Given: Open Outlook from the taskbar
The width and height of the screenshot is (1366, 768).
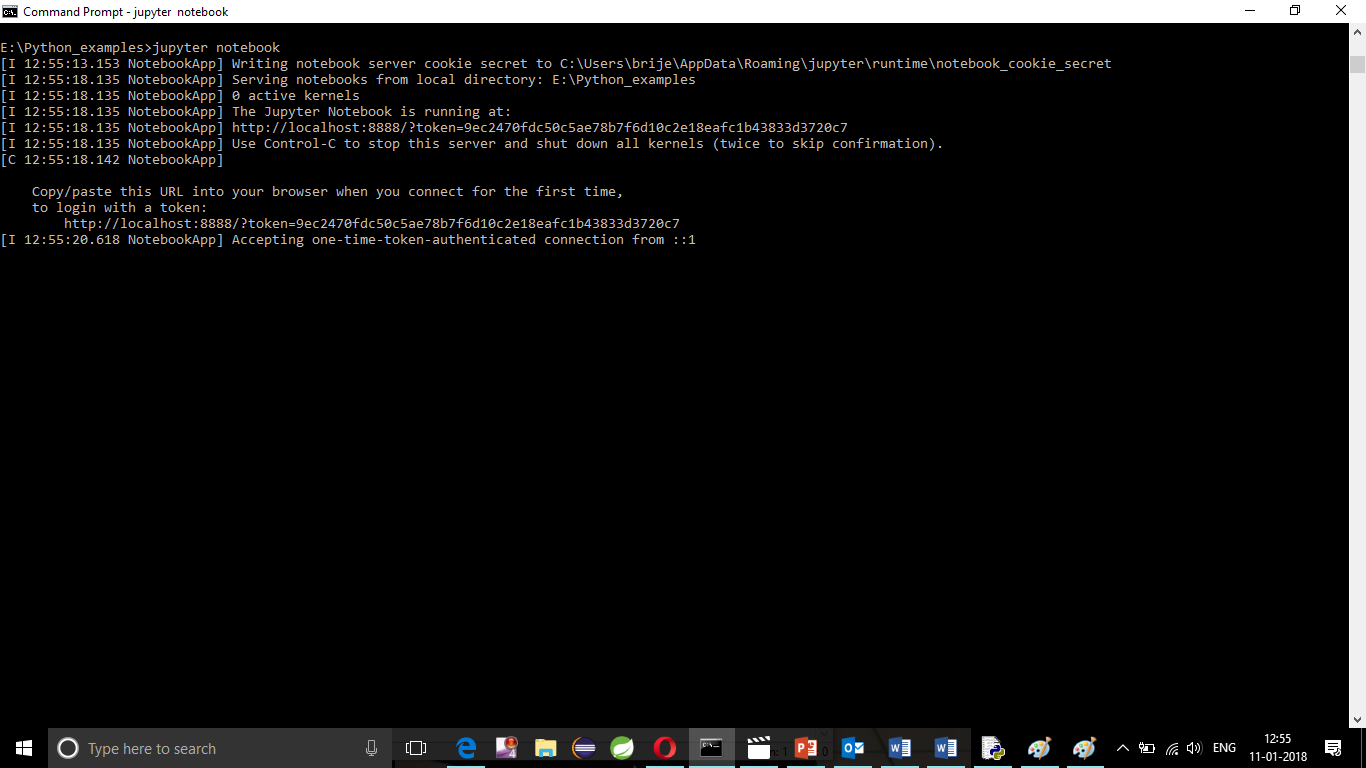Looking at the screenshot, I should (853, 748).
